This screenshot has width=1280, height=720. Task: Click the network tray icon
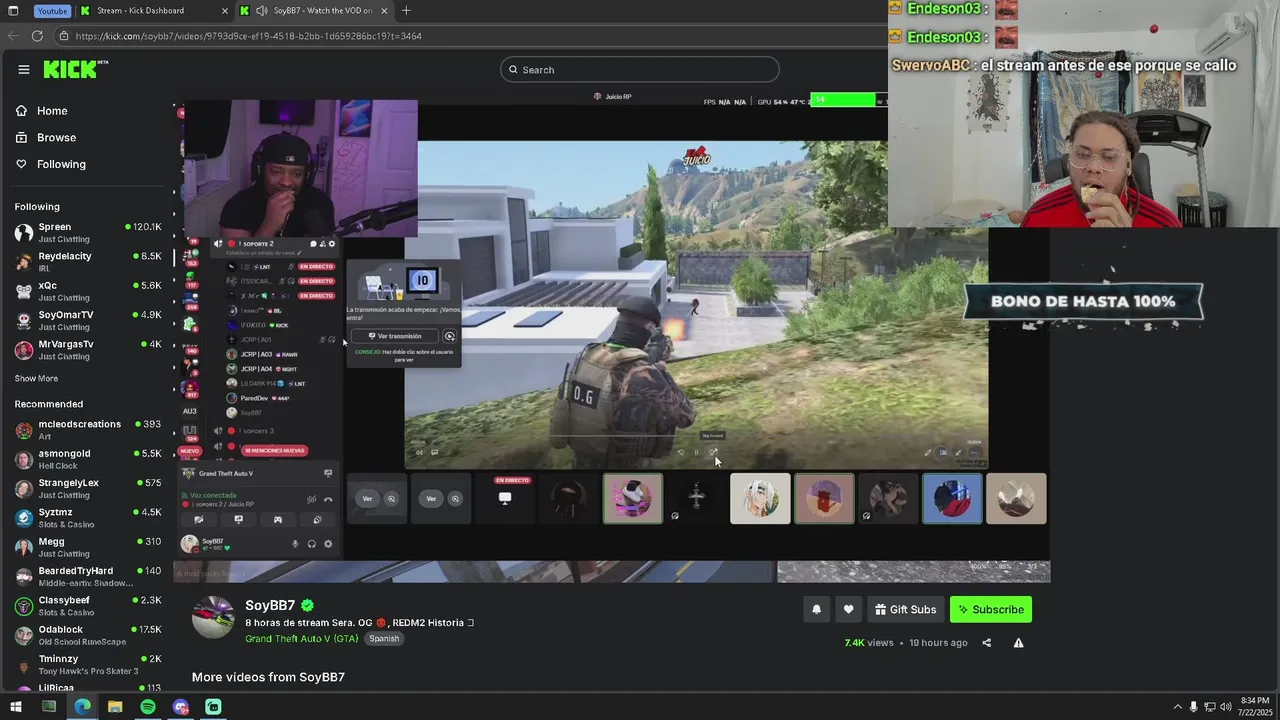pos(1209,707)
